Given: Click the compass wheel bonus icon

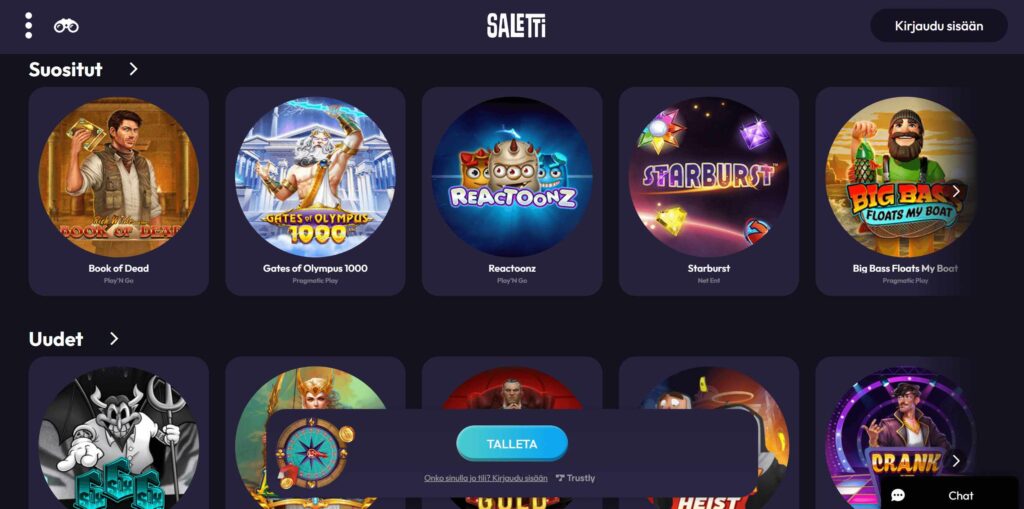Looking at the screenshot, I should tap(314, 452).
